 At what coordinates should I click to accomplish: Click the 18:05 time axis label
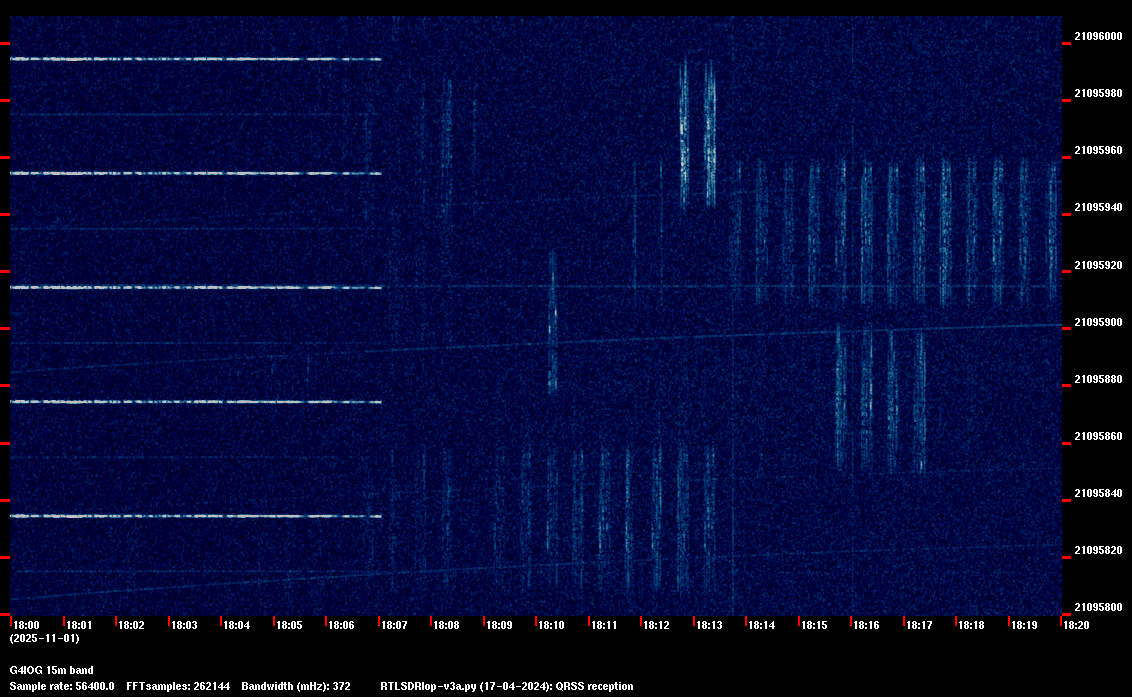coord(289,625)
